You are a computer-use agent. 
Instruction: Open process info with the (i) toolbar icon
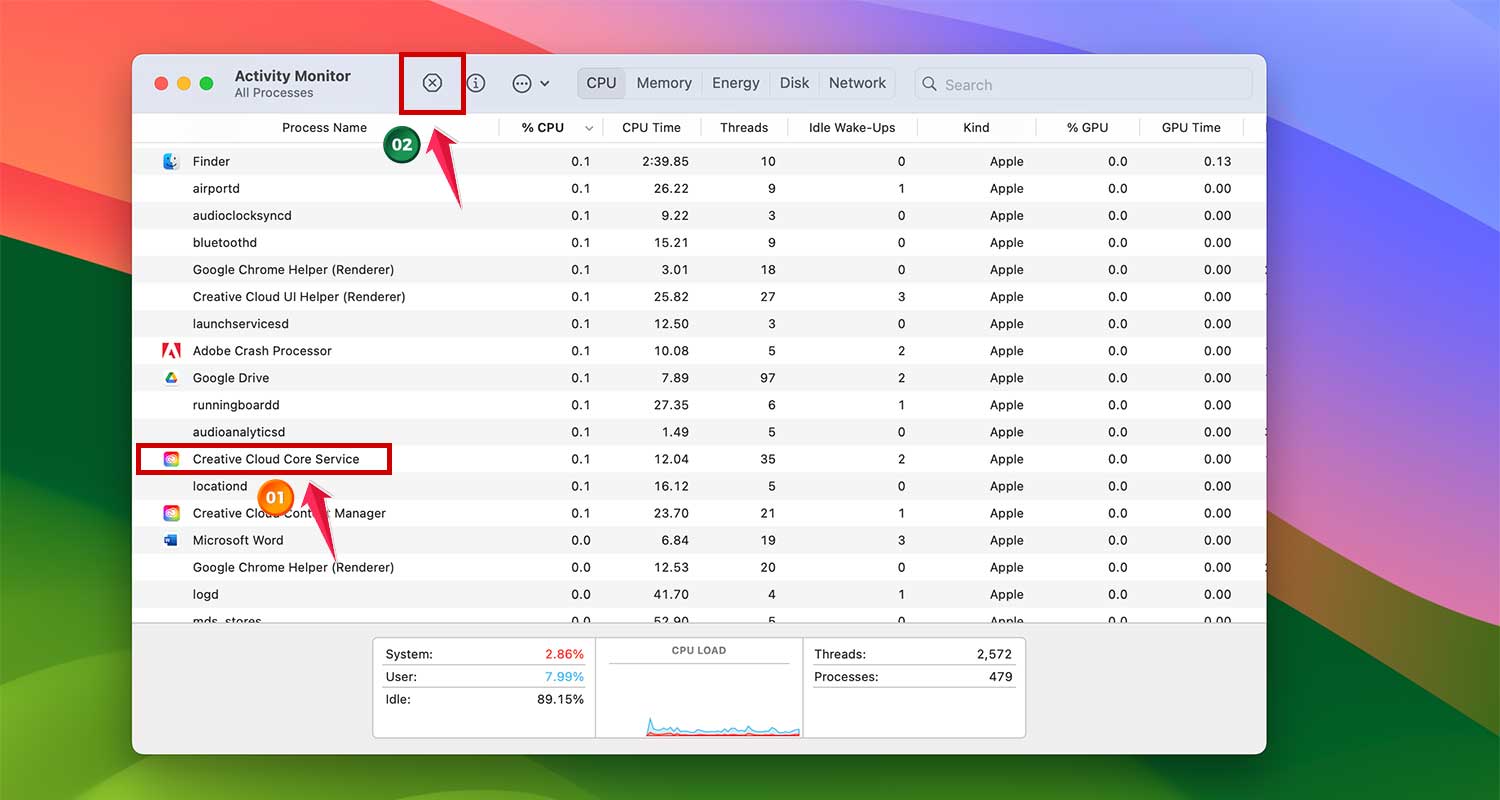476,83
